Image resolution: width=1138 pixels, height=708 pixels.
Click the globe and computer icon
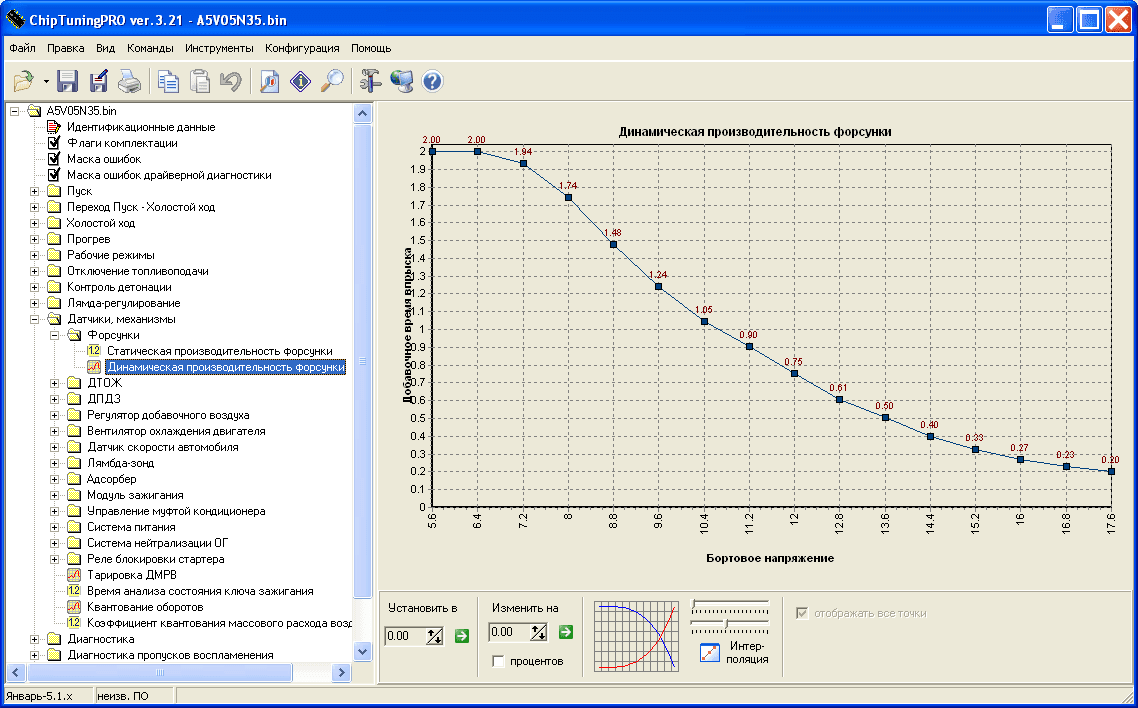(x=401, y=81)
